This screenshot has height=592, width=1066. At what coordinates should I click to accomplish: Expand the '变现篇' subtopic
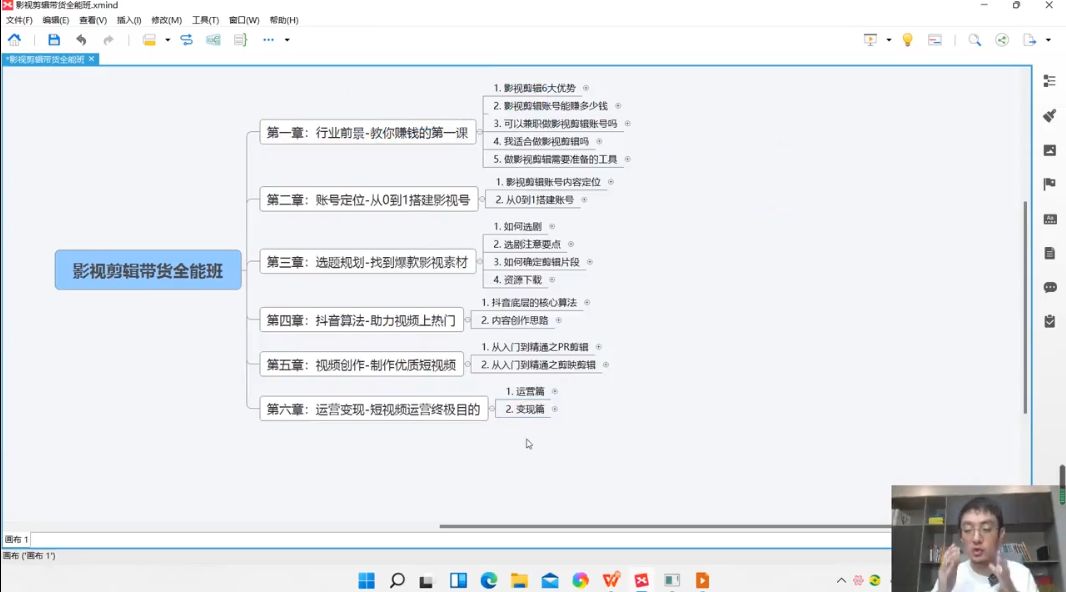555,409
